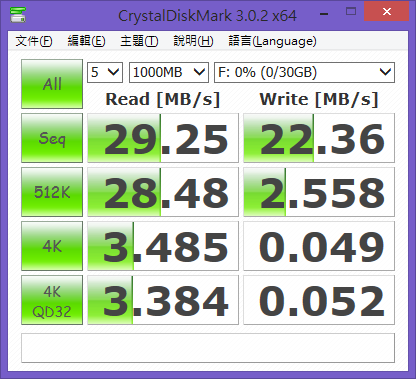
Task: Maximize the CrystalDiskMark window
Action: click(351, 12)
